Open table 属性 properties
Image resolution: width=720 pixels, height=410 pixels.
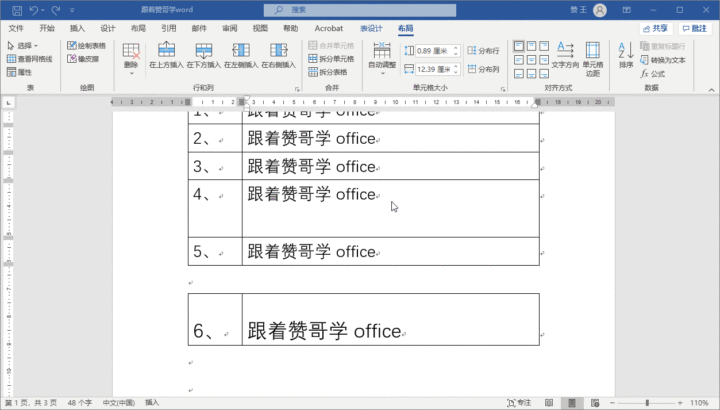pyautogui.click(x=19, y=72)
